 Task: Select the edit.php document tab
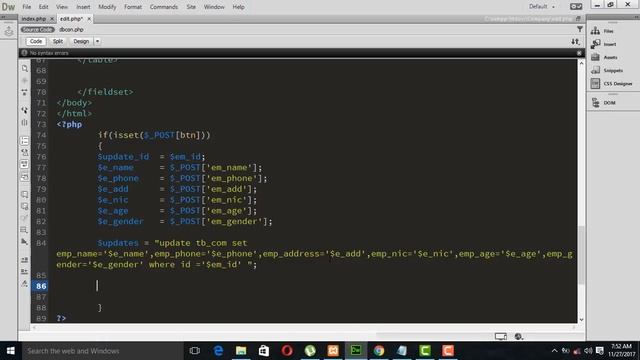click(x=71, y=19)
